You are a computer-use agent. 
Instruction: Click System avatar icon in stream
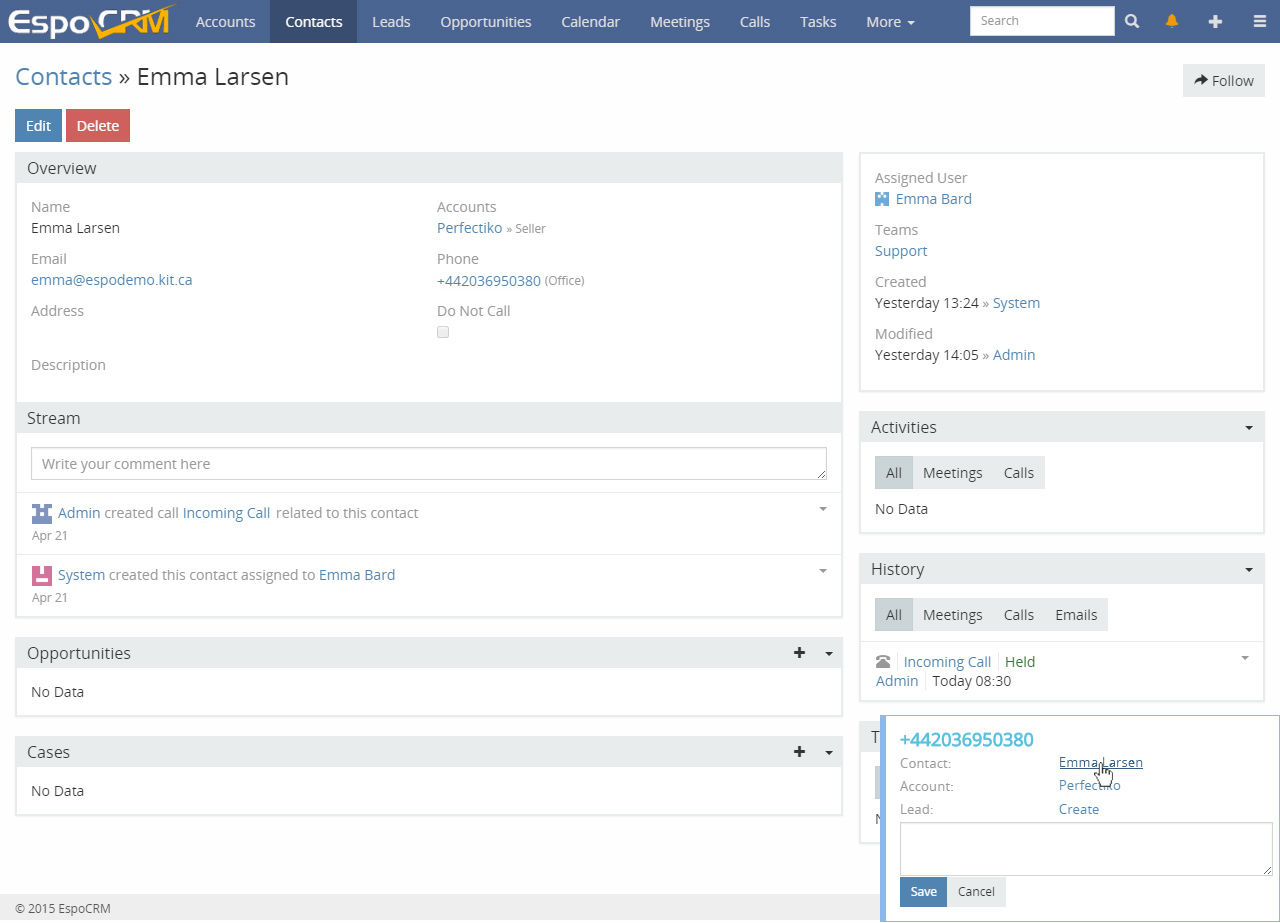click(42, 575)
